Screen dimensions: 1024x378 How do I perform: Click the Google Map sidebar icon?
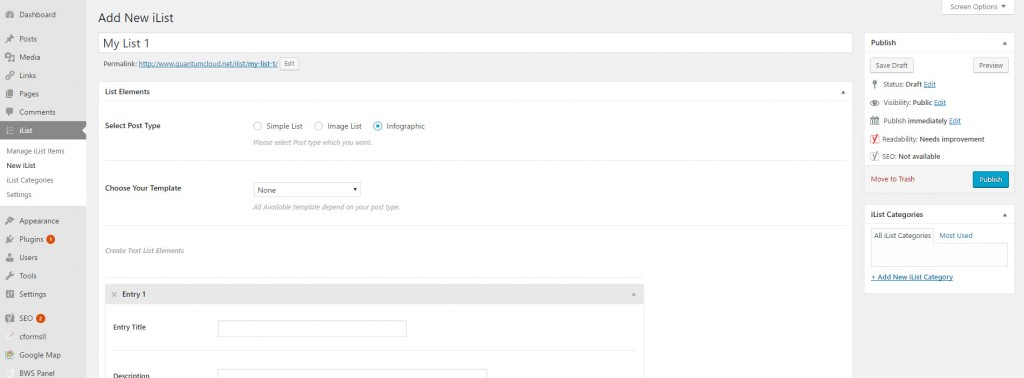tap(10, 355)
